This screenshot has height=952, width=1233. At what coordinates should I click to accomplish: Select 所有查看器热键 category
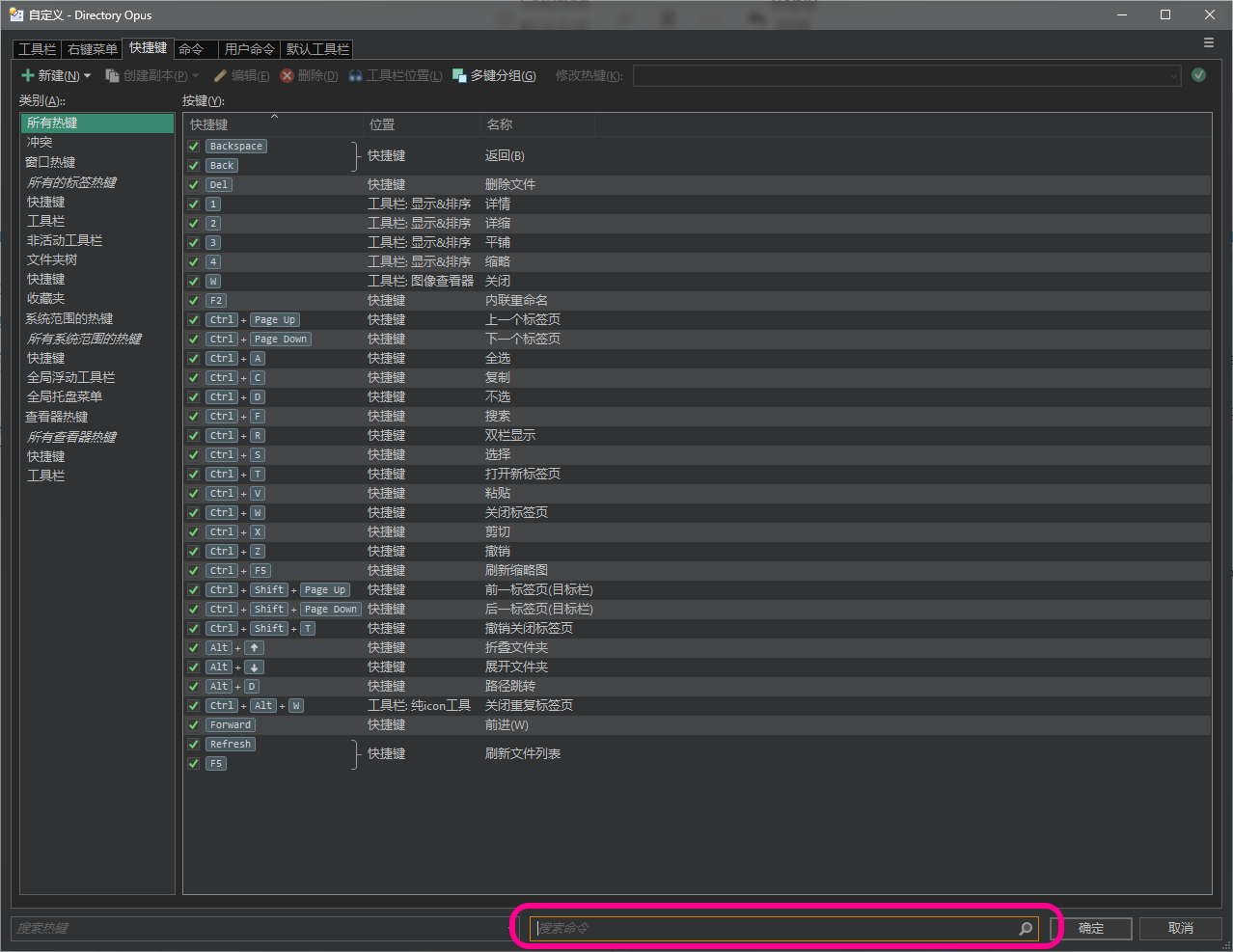(x=71, y=437)
